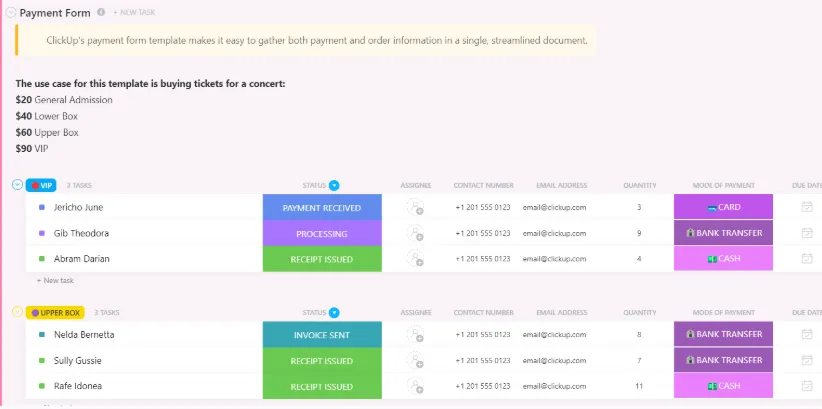Open Abram Darian's CASH payment mode
822x409 pixels.
point(723,259)
